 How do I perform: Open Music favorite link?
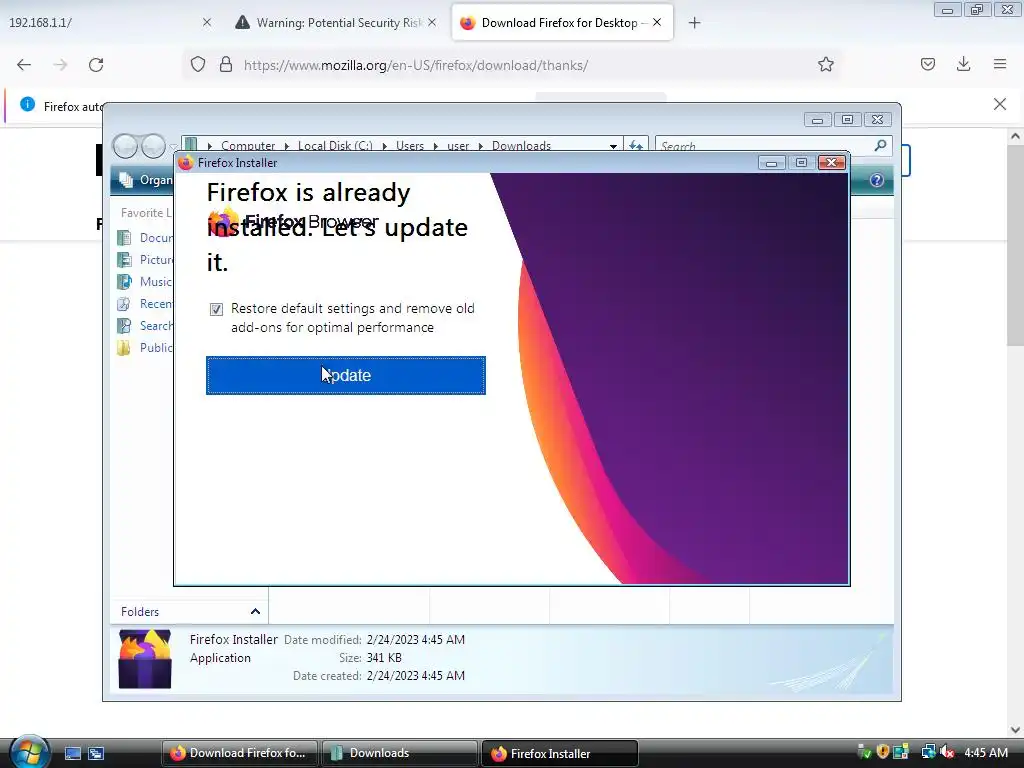145,281
